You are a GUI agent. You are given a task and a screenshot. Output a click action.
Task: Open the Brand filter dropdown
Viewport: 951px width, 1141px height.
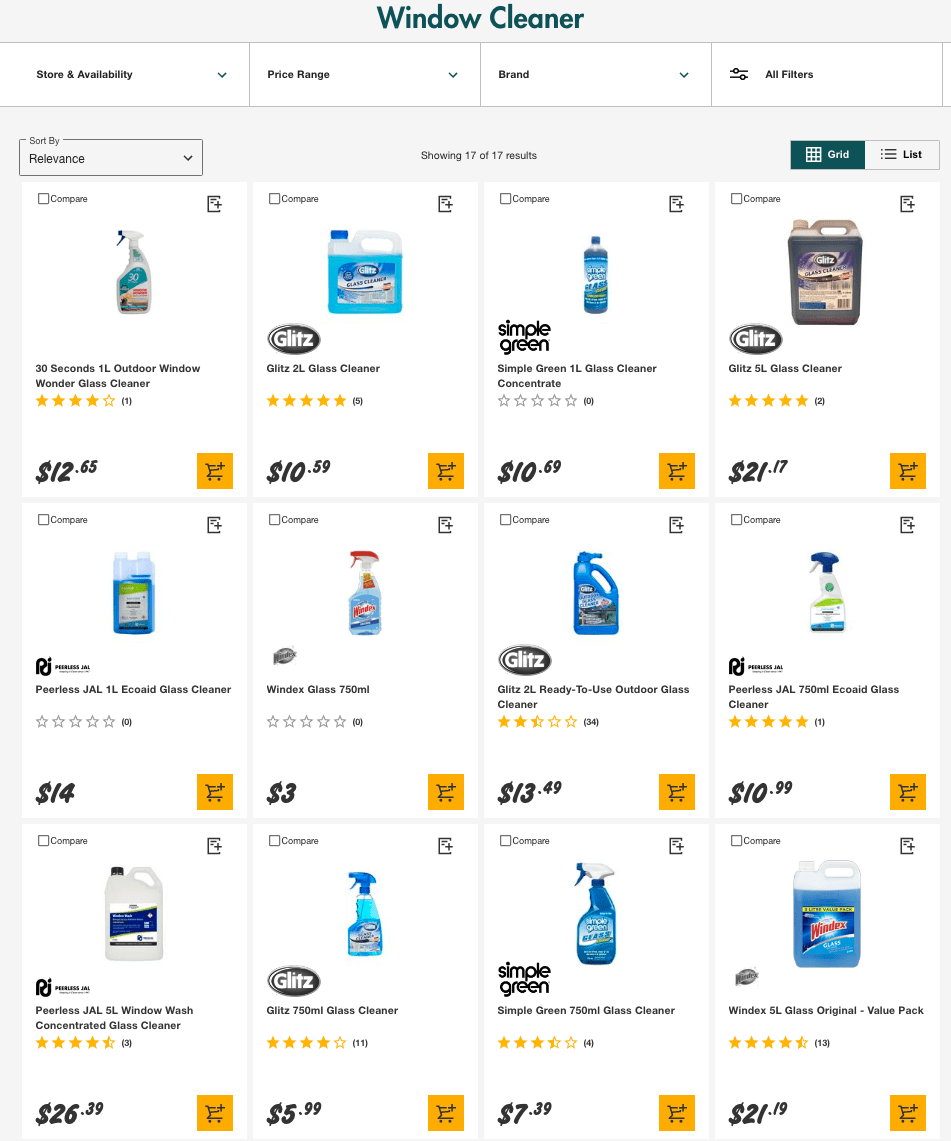click(x=595, y=74)
